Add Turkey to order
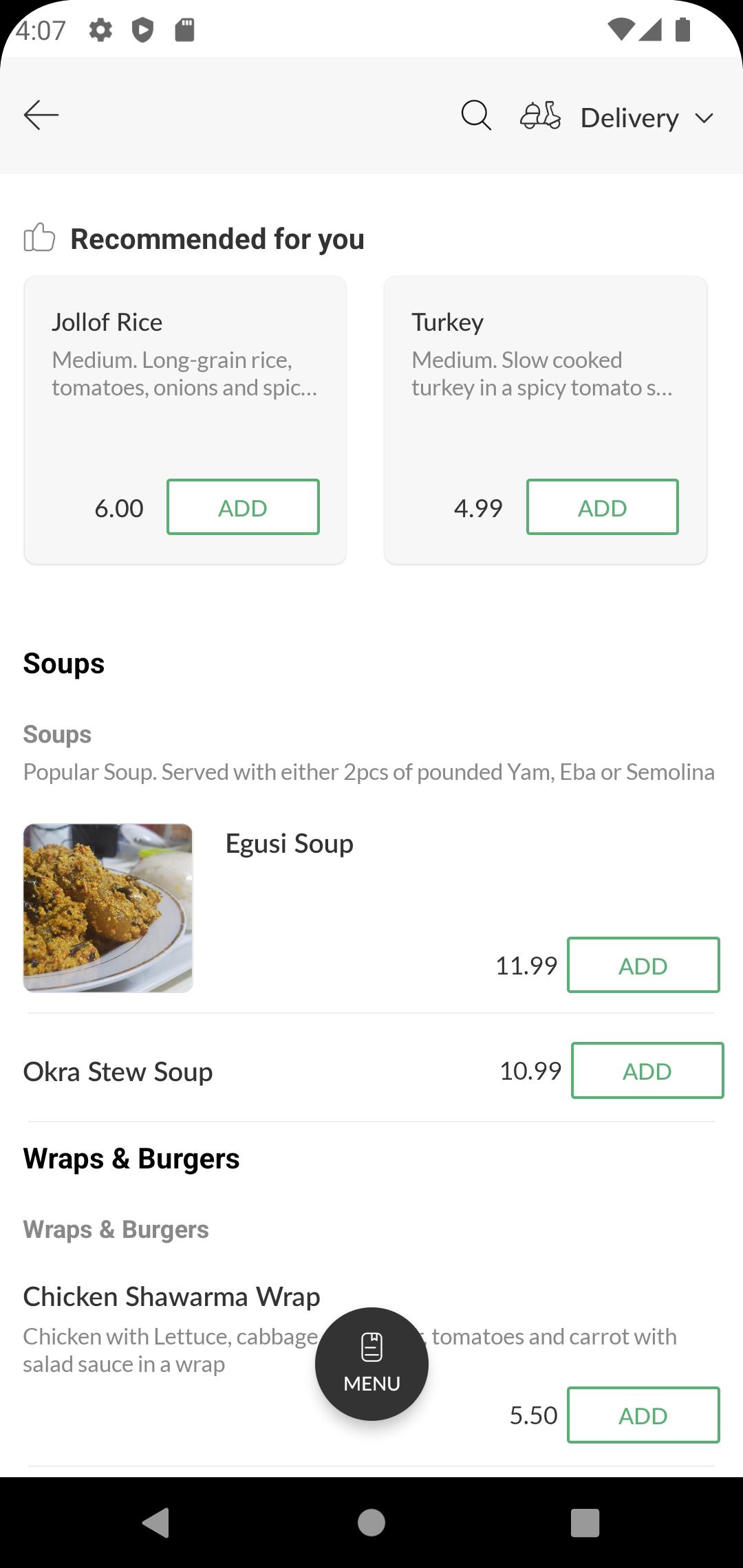This screenshot has height=1568, width=743. tap(603, 507)
